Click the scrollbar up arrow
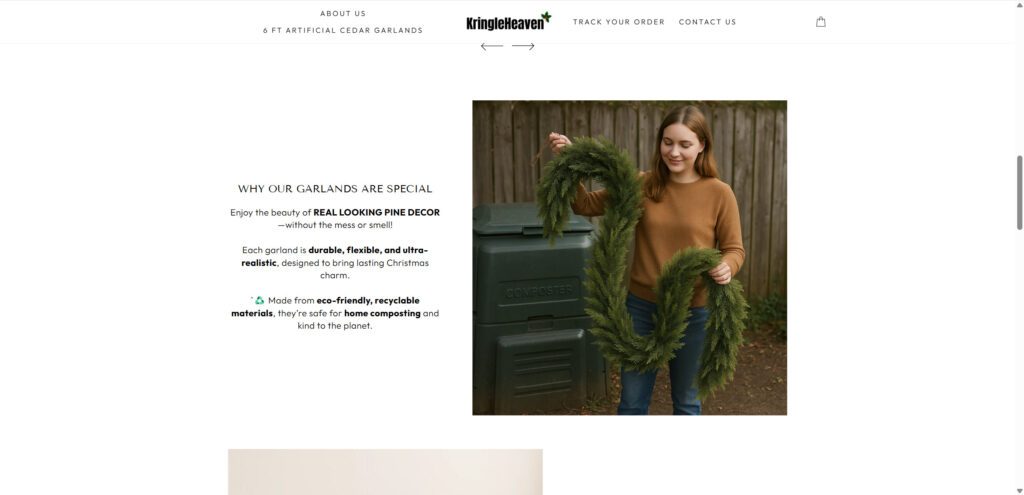Viewport: 1024px width, 495px height. click(x=1019, y=4)
